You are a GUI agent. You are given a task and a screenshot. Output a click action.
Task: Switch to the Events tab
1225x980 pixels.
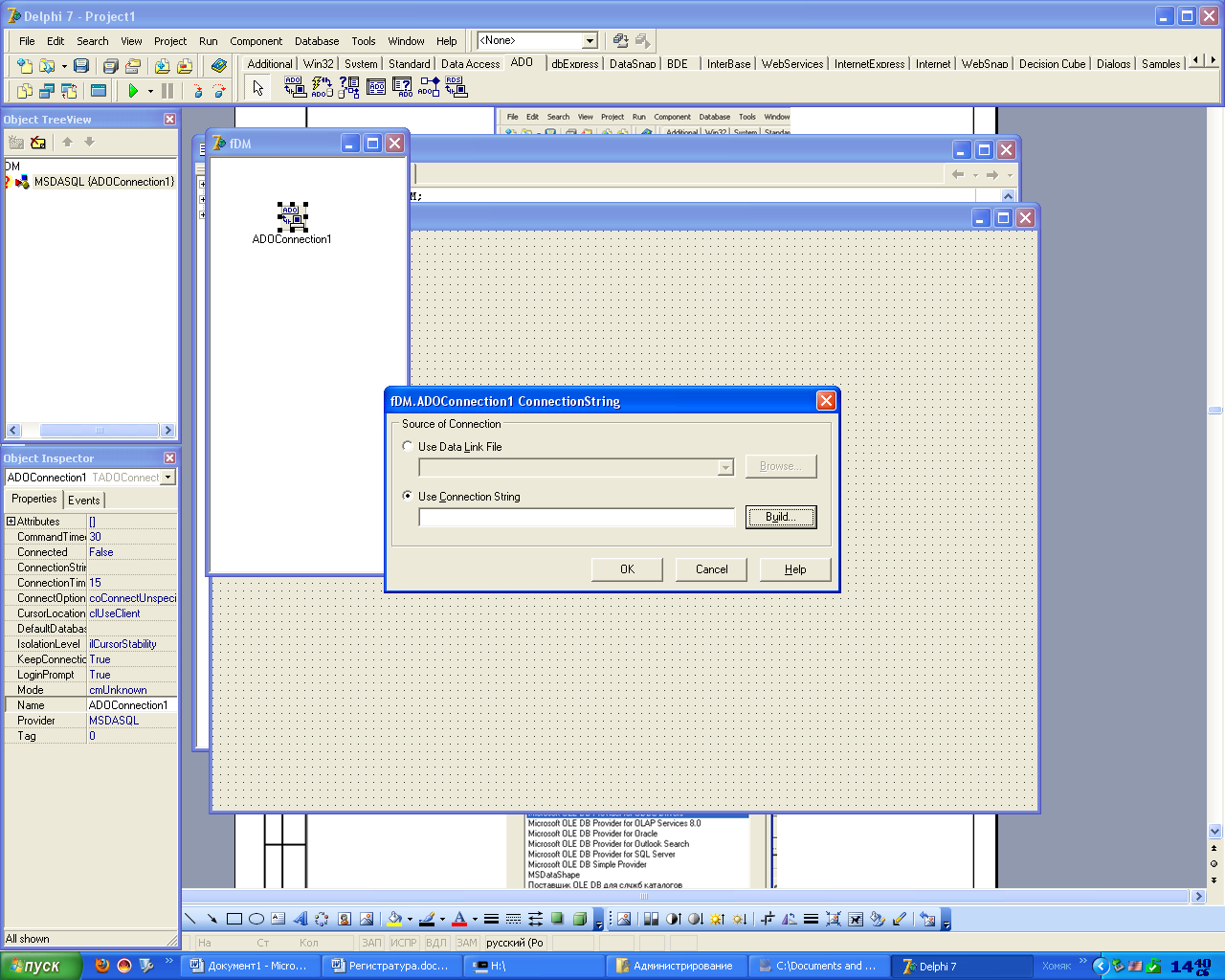point(84,500)
